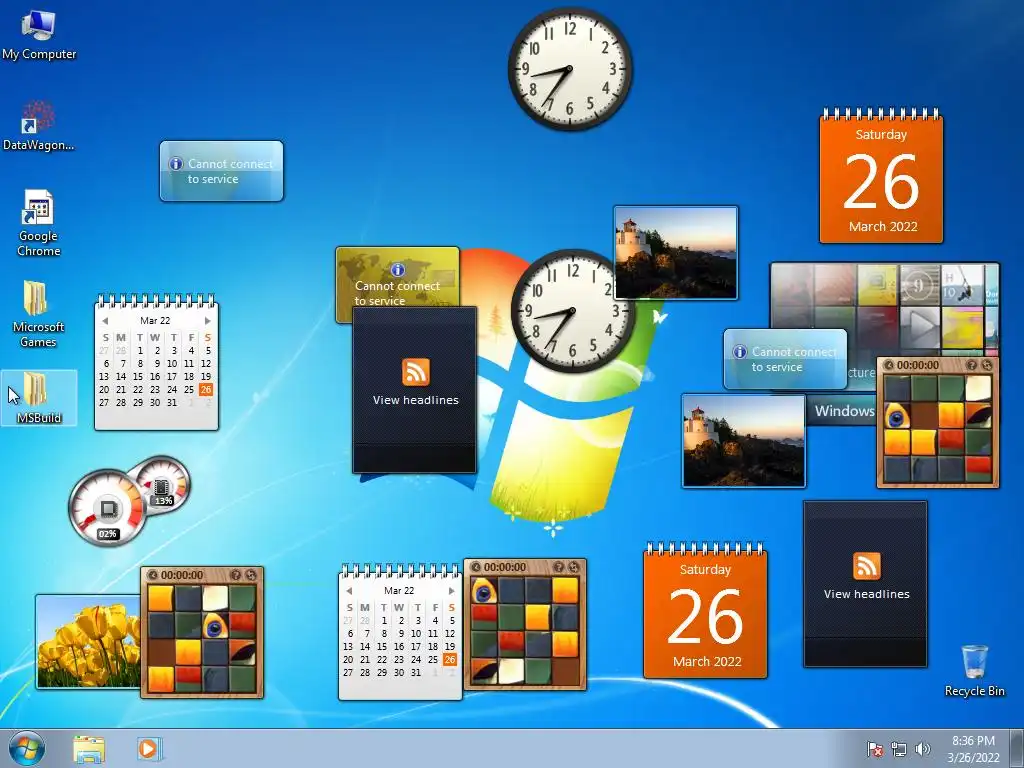The image size is (1024, 768).
Task: Click the clock gadget over the Windows logo
Action: (573, 311)
